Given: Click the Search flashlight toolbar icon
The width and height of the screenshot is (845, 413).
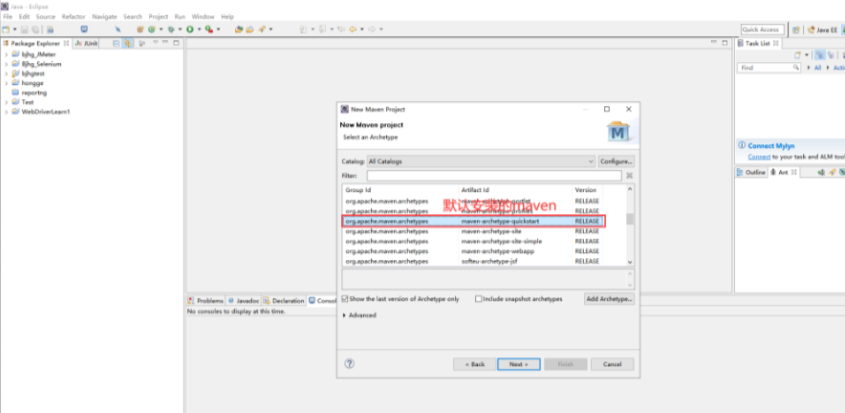Looking at the screenshot, I should [262, 29].
